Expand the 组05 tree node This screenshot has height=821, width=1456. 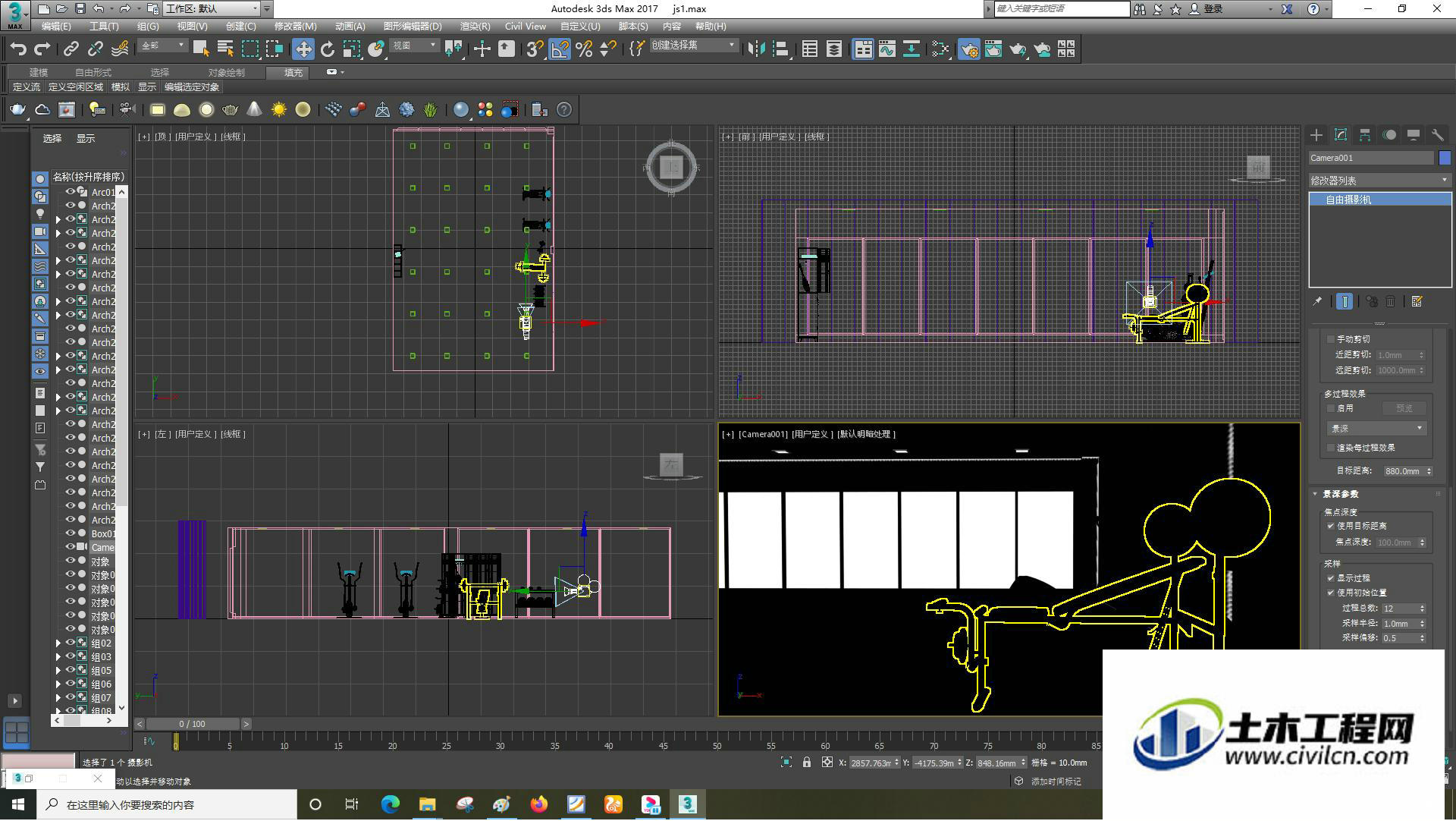(x=58, y=671)
